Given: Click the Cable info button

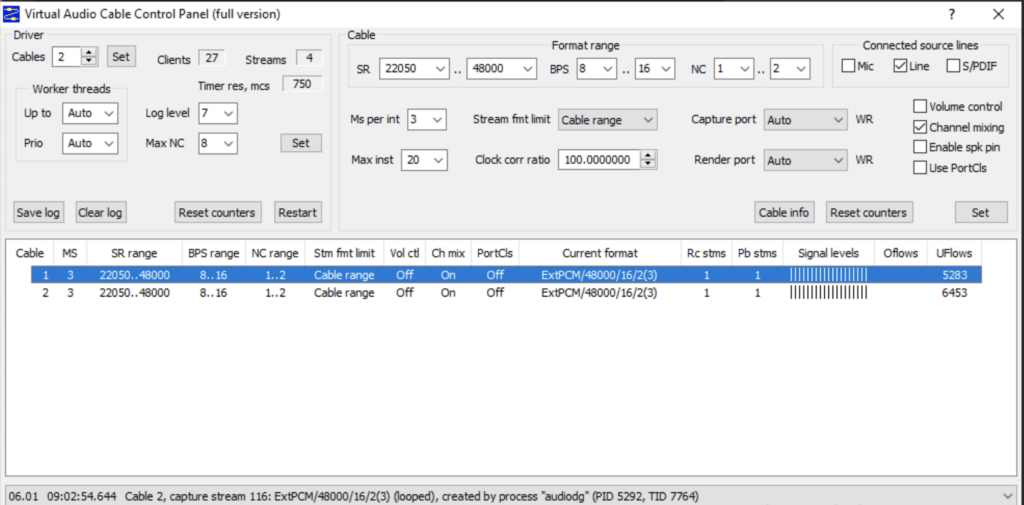Looking at the screenshot, I should (784, 212).
